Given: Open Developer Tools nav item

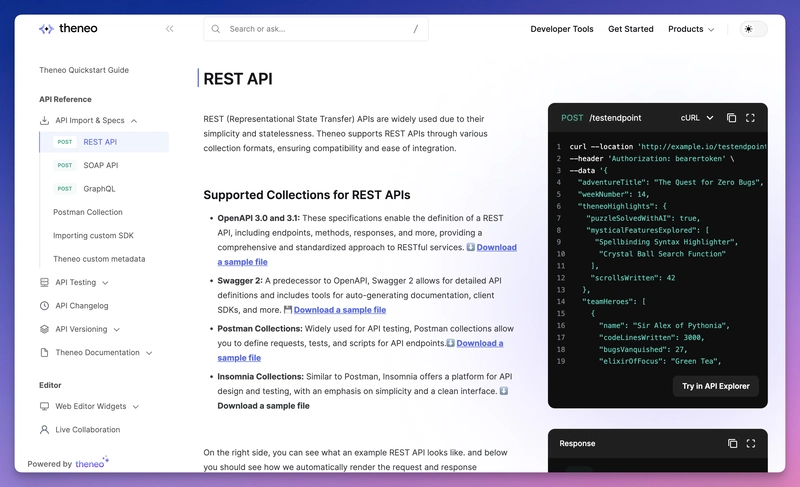Looking at the screenshot, I should click(562, 29).
